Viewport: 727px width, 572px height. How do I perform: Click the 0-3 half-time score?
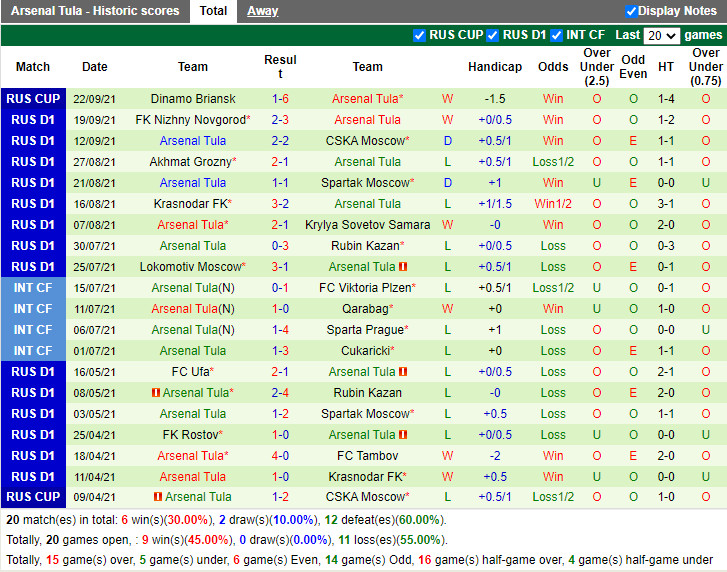[666, 246]
